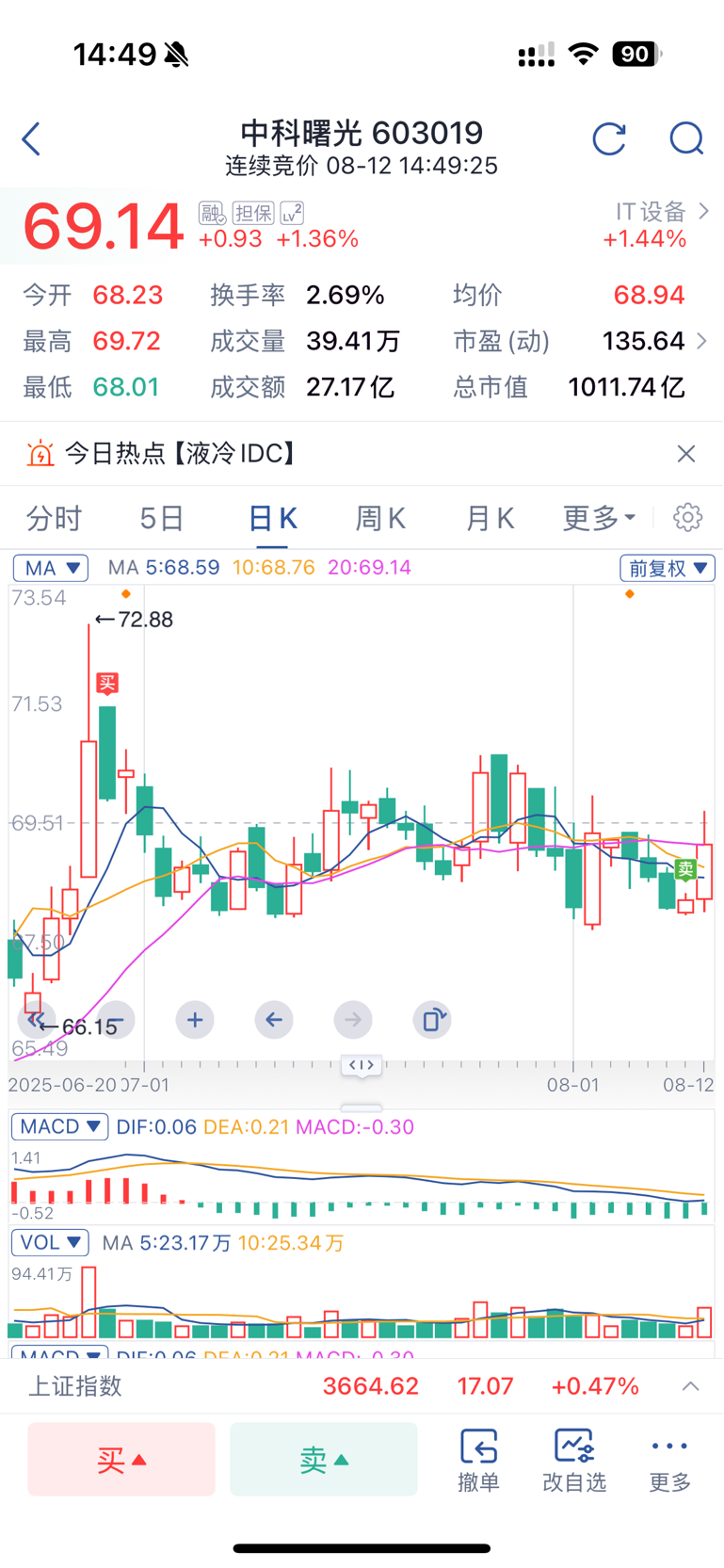Image resolution: width=724 pixels, height=1568 pixels.
Task: Tap the 撤单 cancel order icon
Action: 478,1459
